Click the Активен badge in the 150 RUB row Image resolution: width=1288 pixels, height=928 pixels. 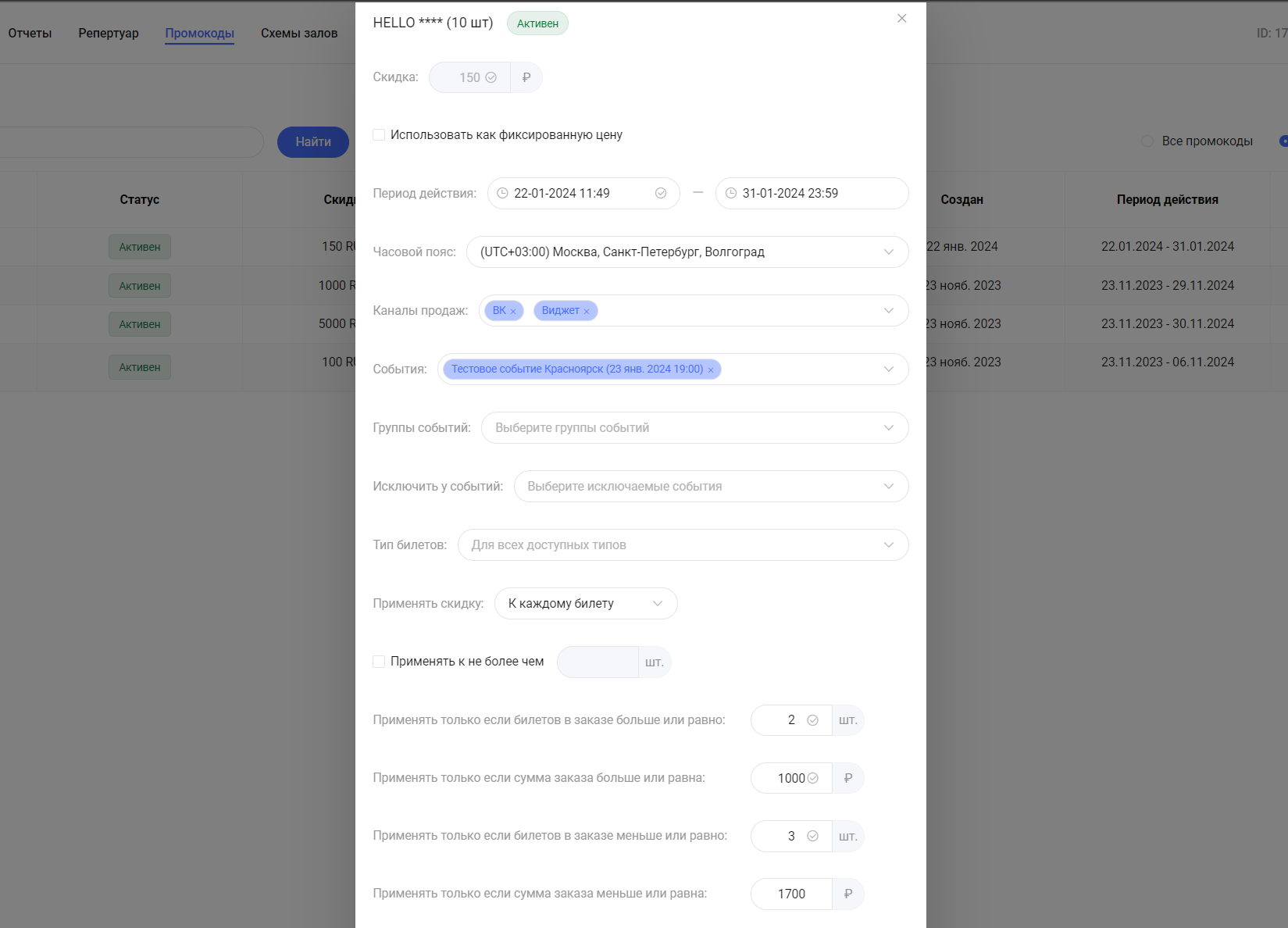pyautogui.click(x=140, y=247)
